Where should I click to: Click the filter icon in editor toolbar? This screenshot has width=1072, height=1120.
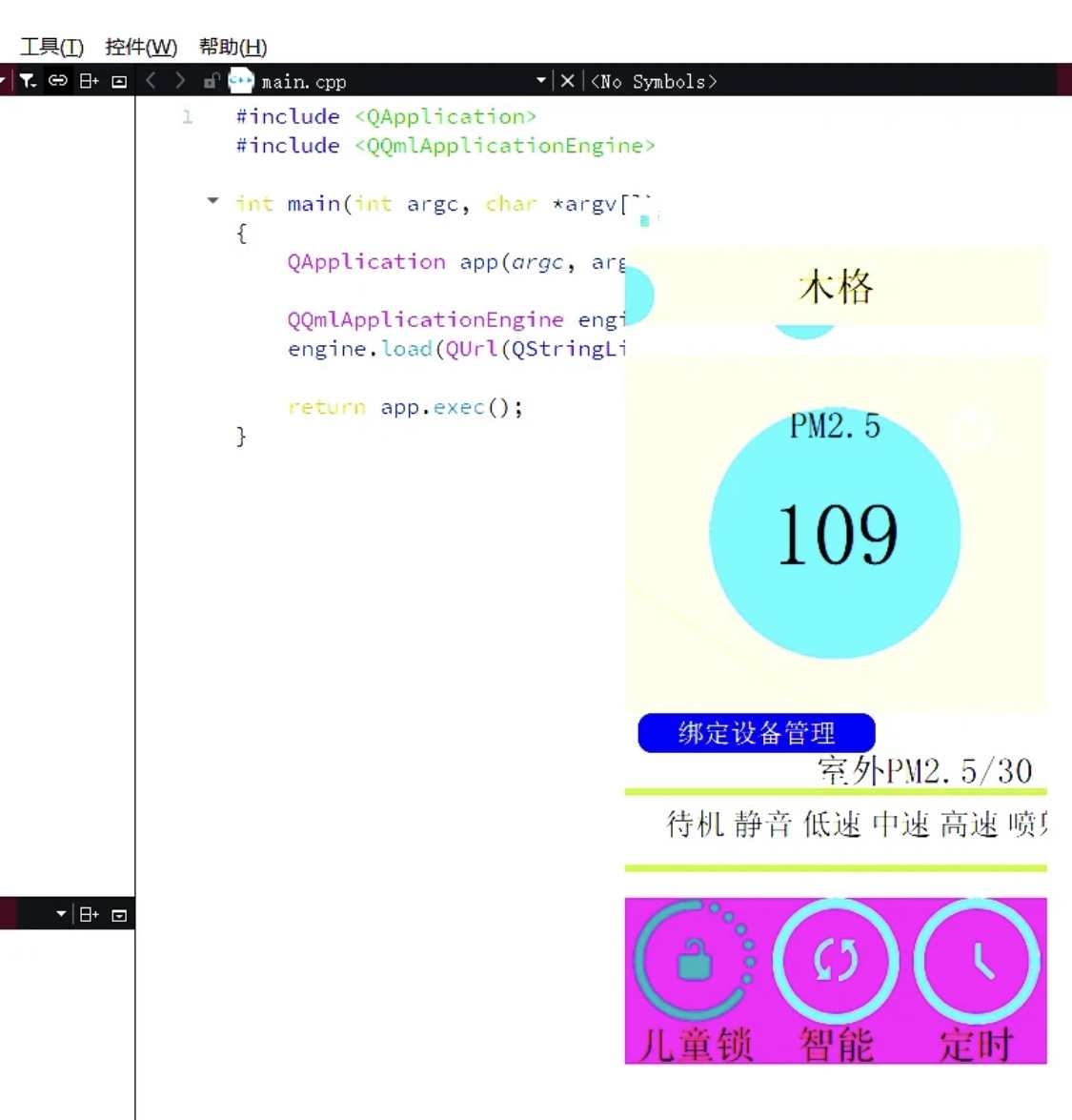click(27, 81)
